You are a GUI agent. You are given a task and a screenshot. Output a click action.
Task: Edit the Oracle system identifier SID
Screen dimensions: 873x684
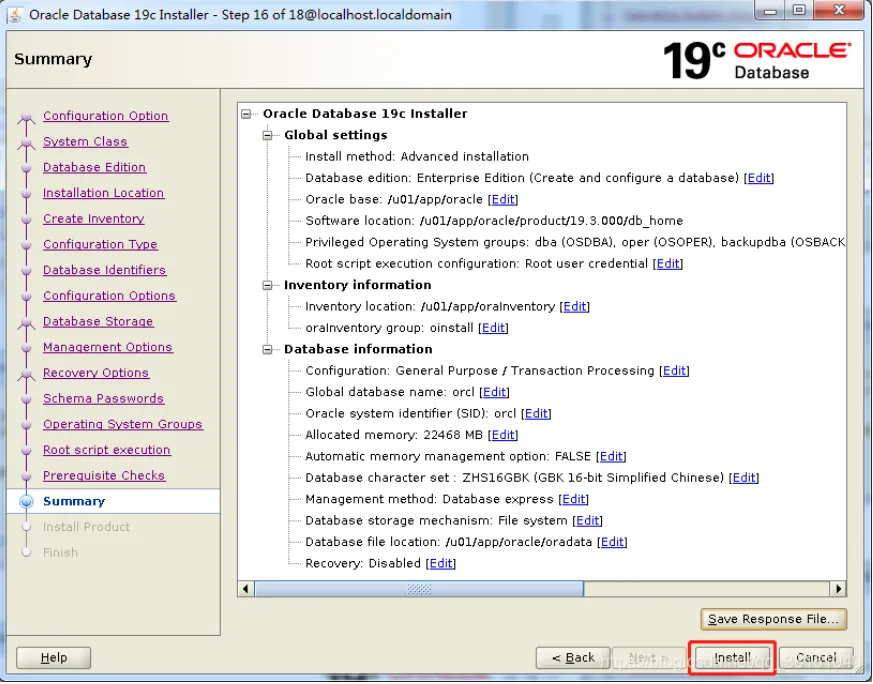point(536,414)
